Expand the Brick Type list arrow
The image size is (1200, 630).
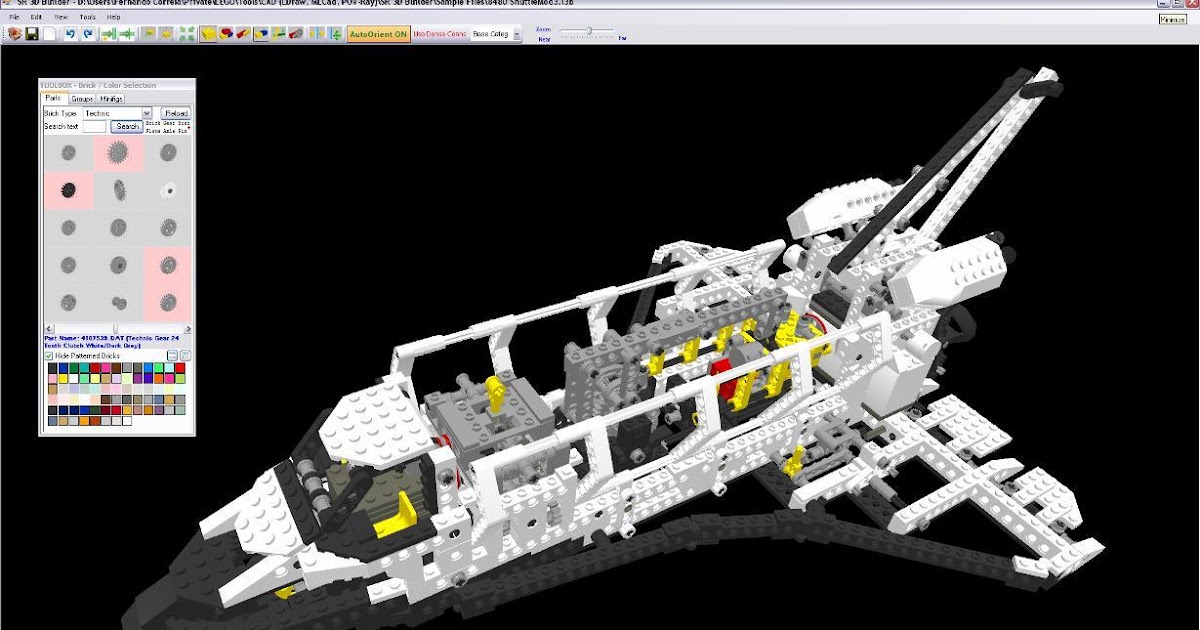pyautogui.click(x=147, y=113)
